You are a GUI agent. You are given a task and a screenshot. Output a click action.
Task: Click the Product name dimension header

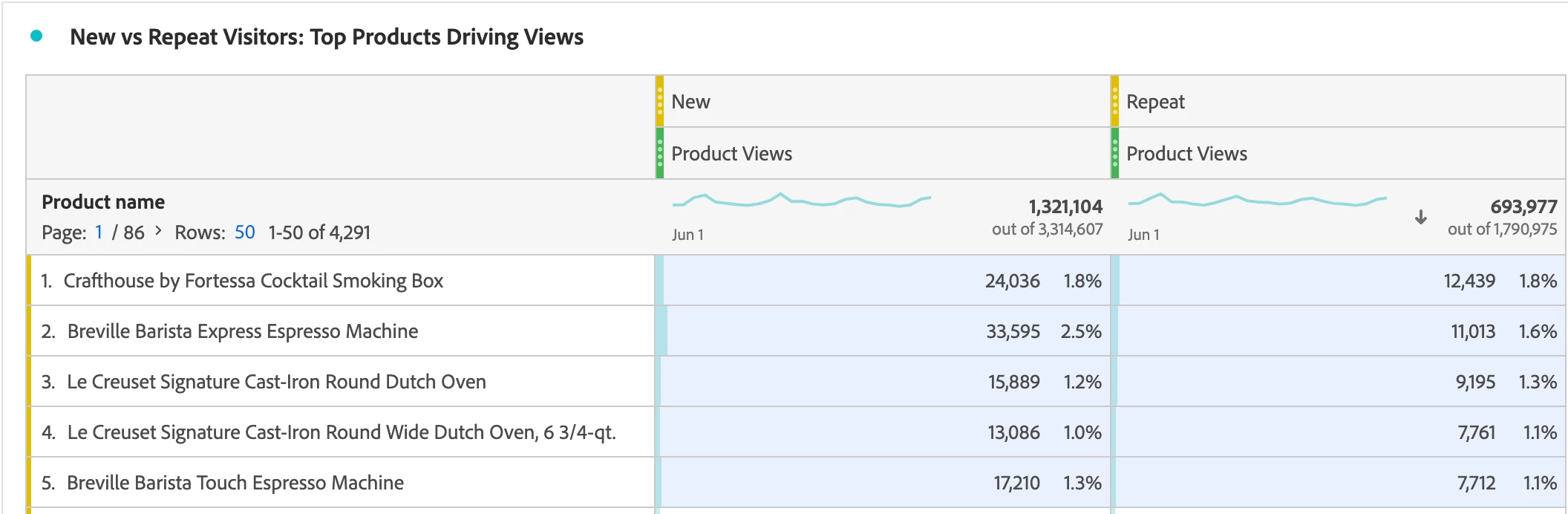[103, 202]
